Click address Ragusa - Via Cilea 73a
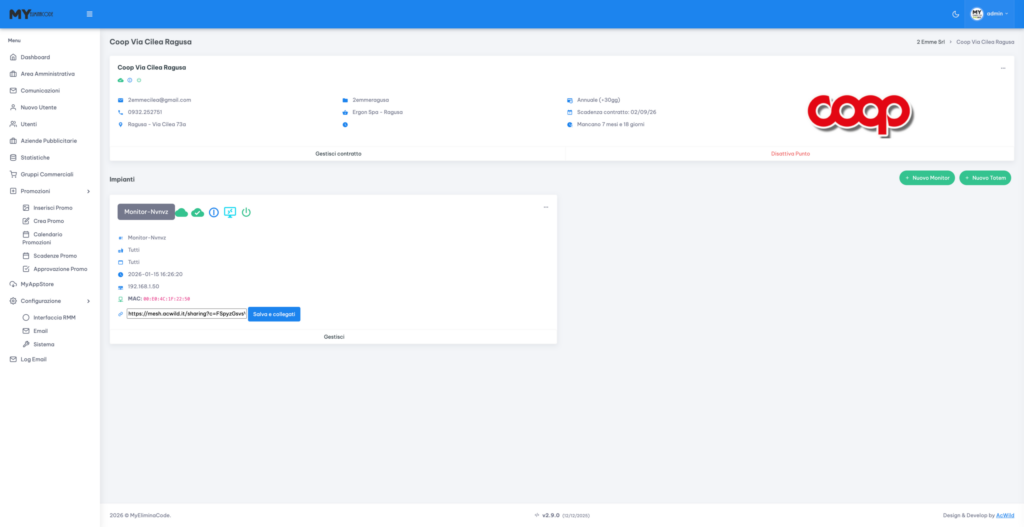 click(x=157, y=124)
